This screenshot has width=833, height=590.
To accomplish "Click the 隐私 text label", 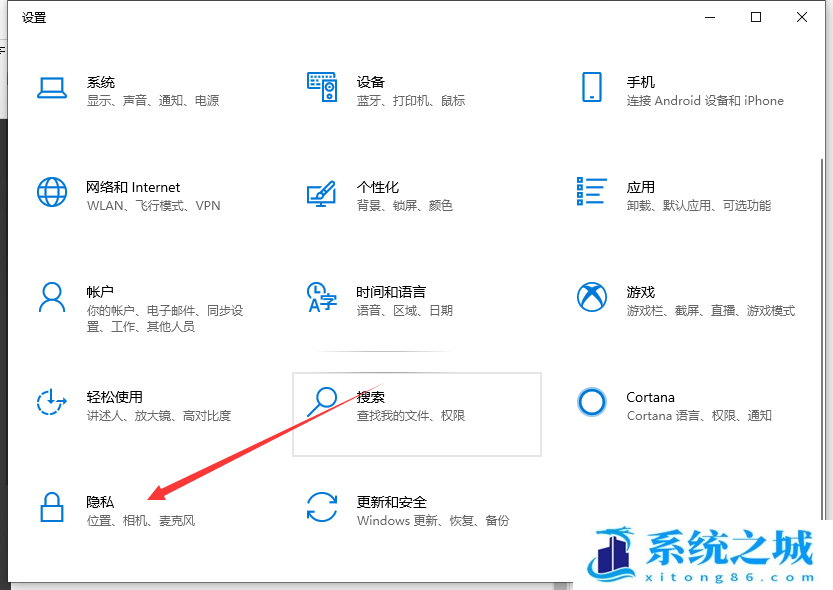I will [x=101, y=502].
